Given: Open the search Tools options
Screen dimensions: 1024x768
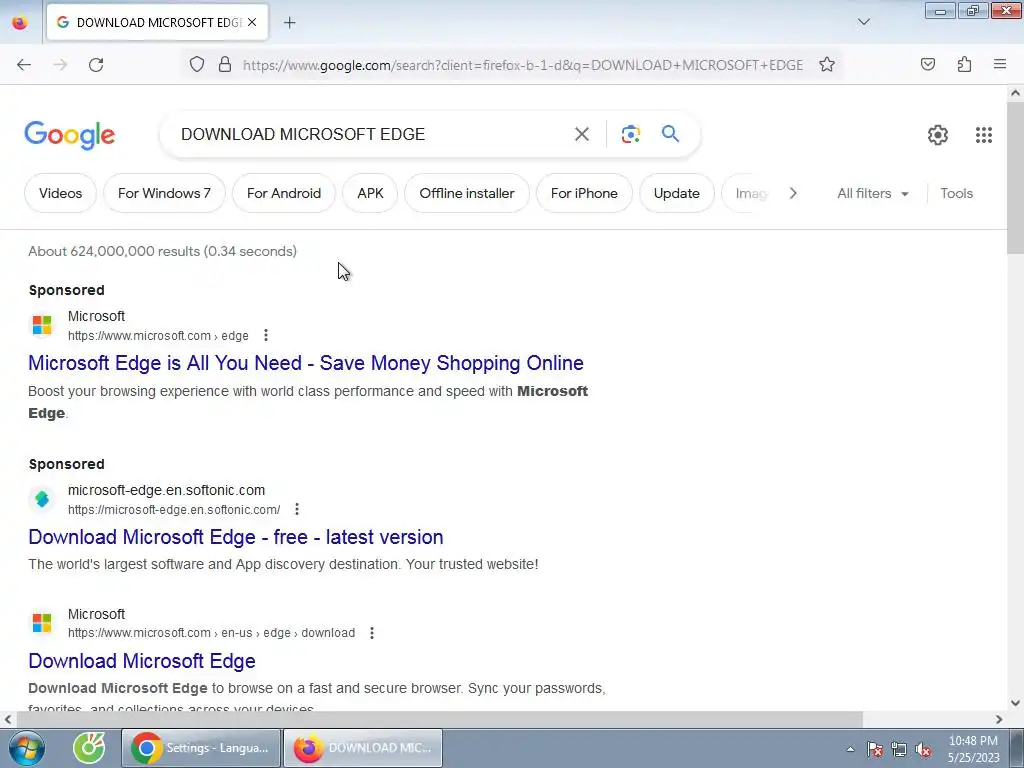Looking at the screenshot, I should click(x=956, y=193).
